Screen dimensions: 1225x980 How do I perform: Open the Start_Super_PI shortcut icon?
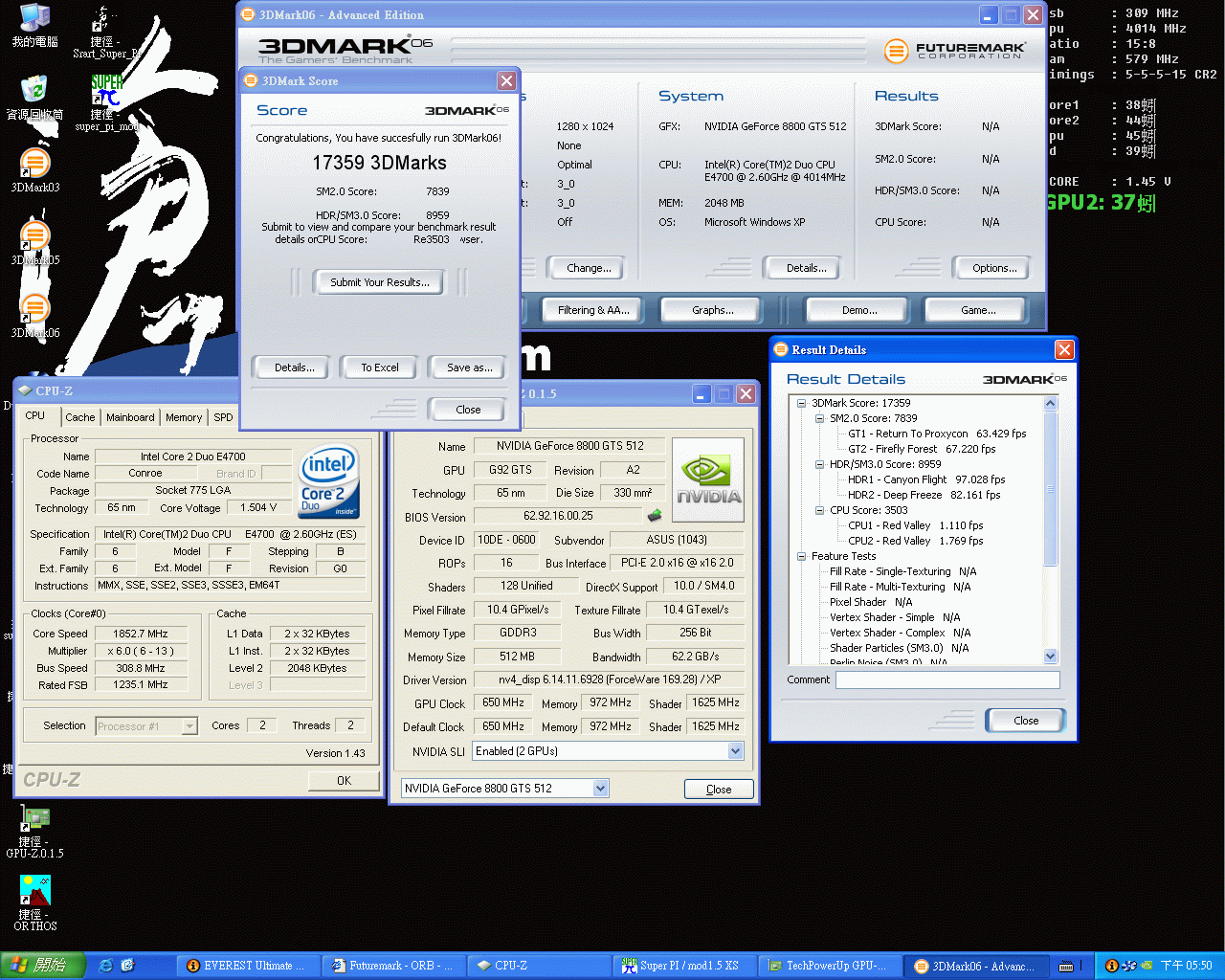pos(106,32)
